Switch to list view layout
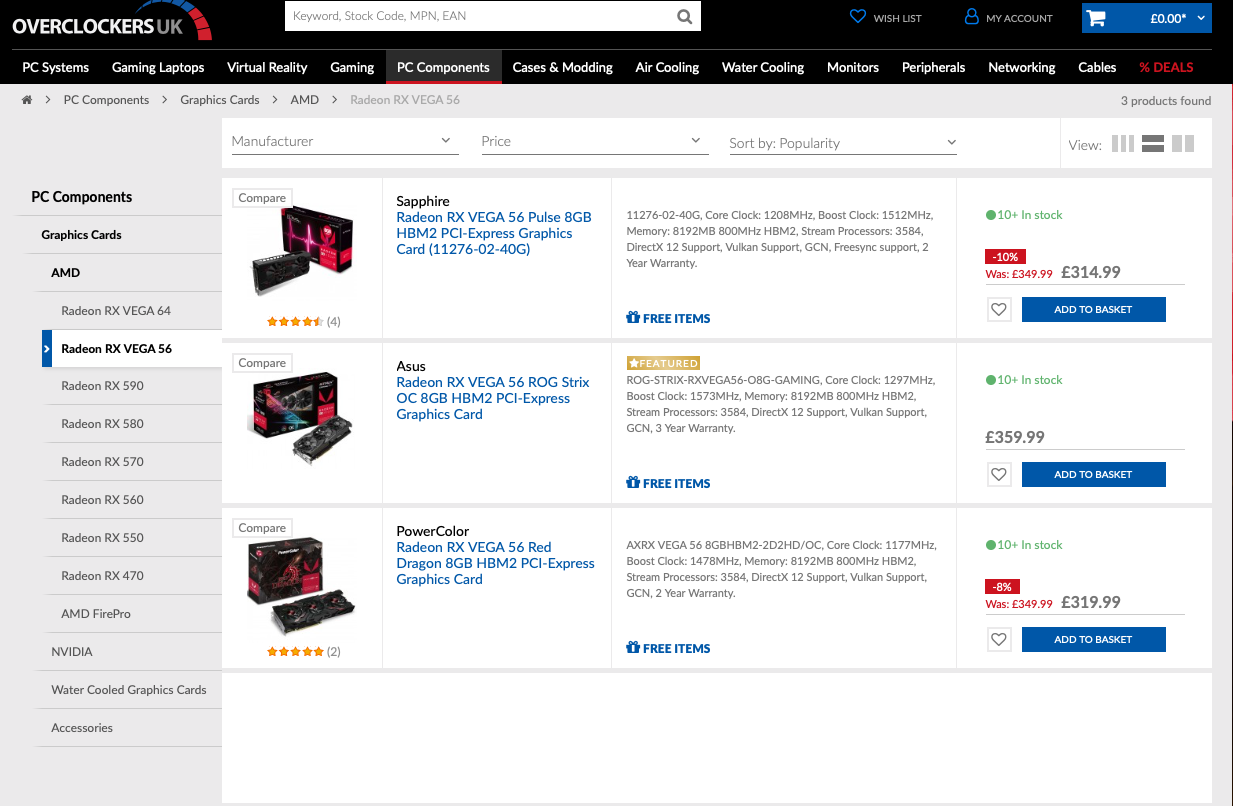Viewport: 1233px width, 806px height. [1153, 143]
